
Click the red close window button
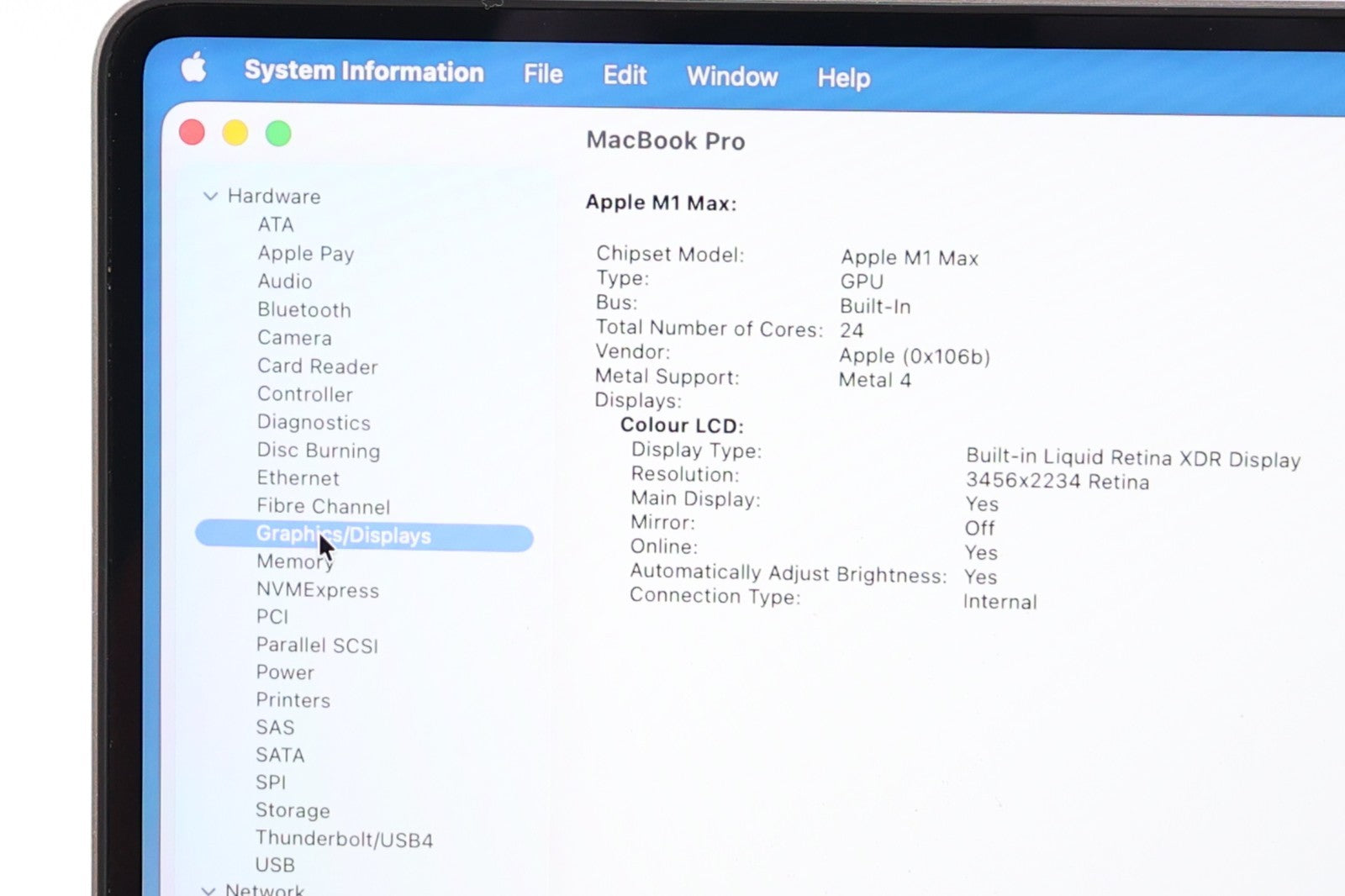click(193, 133)
